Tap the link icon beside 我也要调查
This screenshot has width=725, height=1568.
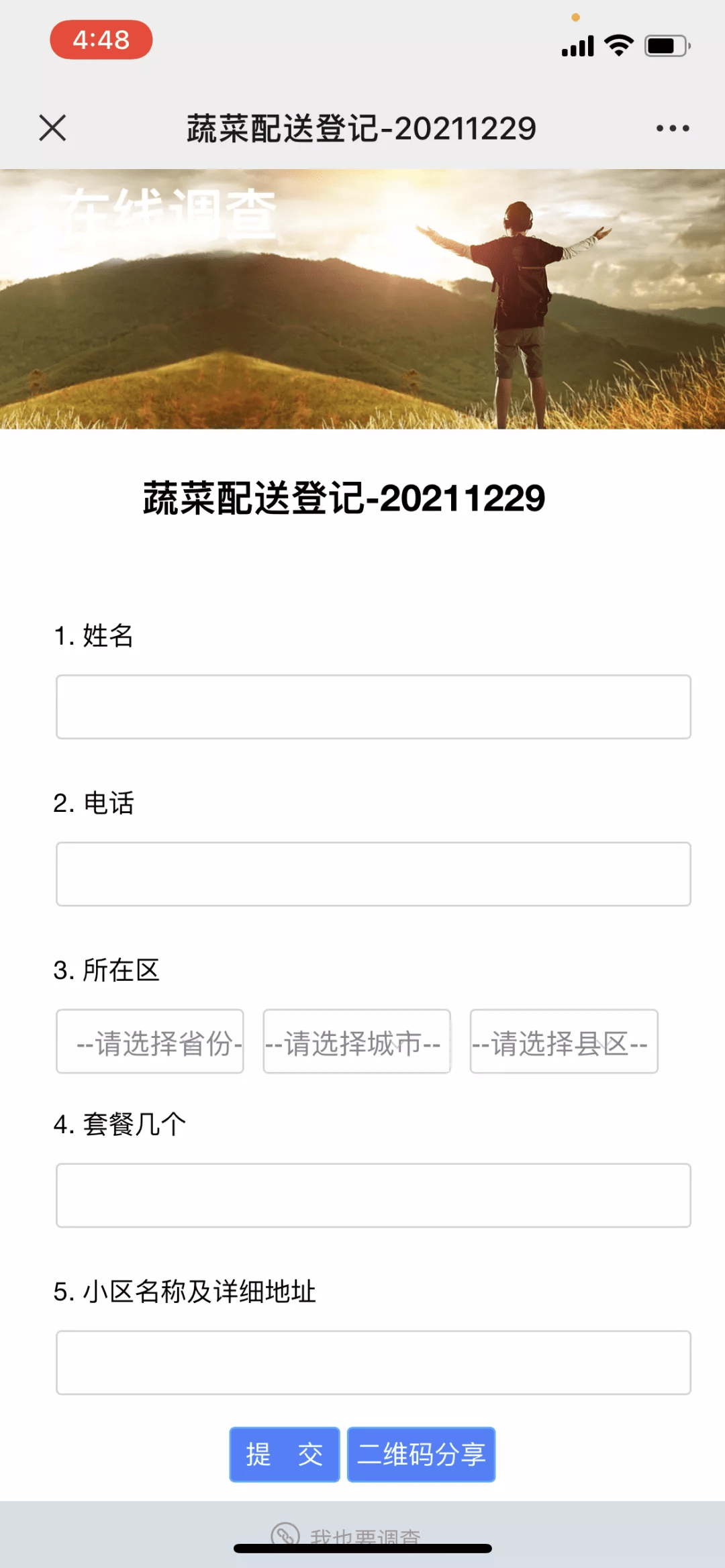tap(285, 1533)
